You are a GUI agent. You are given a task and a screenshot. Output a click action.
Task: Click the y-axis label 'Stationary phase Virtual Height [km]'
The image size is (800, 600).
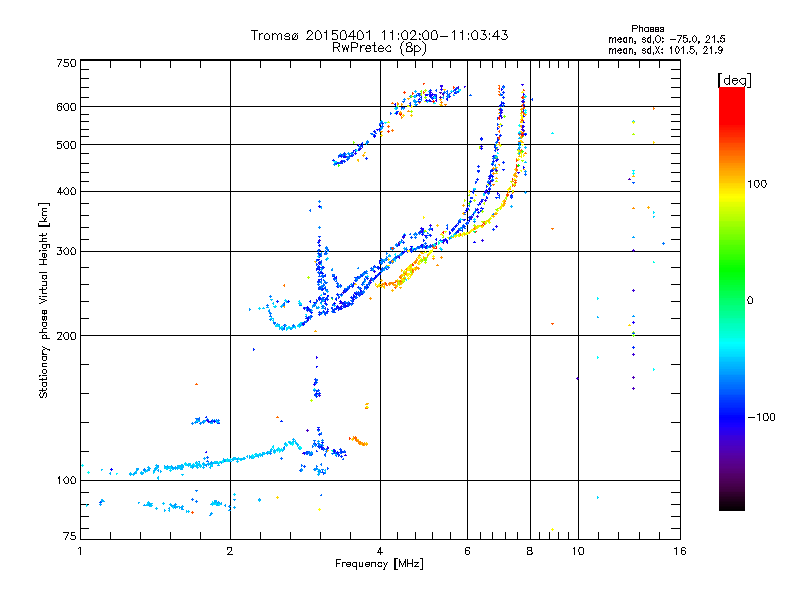tap(43, 300)
